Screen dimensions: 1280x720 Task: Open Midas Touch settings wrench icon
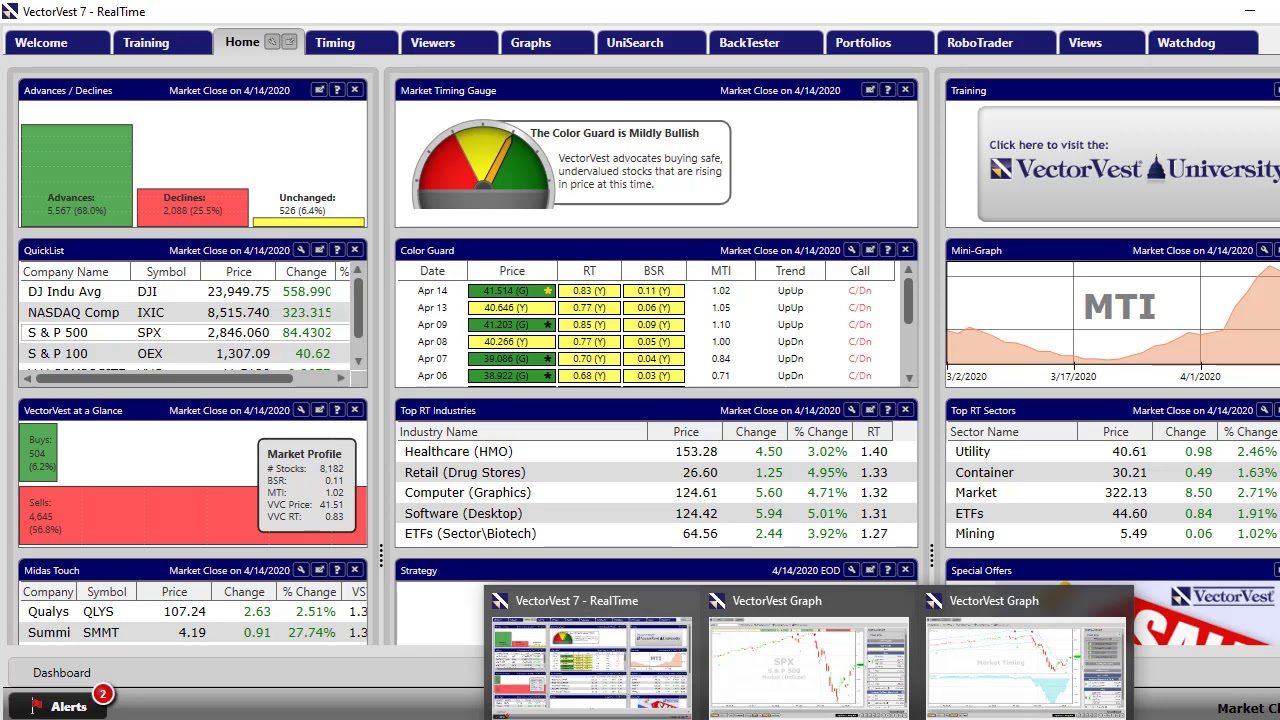[301, 570]
